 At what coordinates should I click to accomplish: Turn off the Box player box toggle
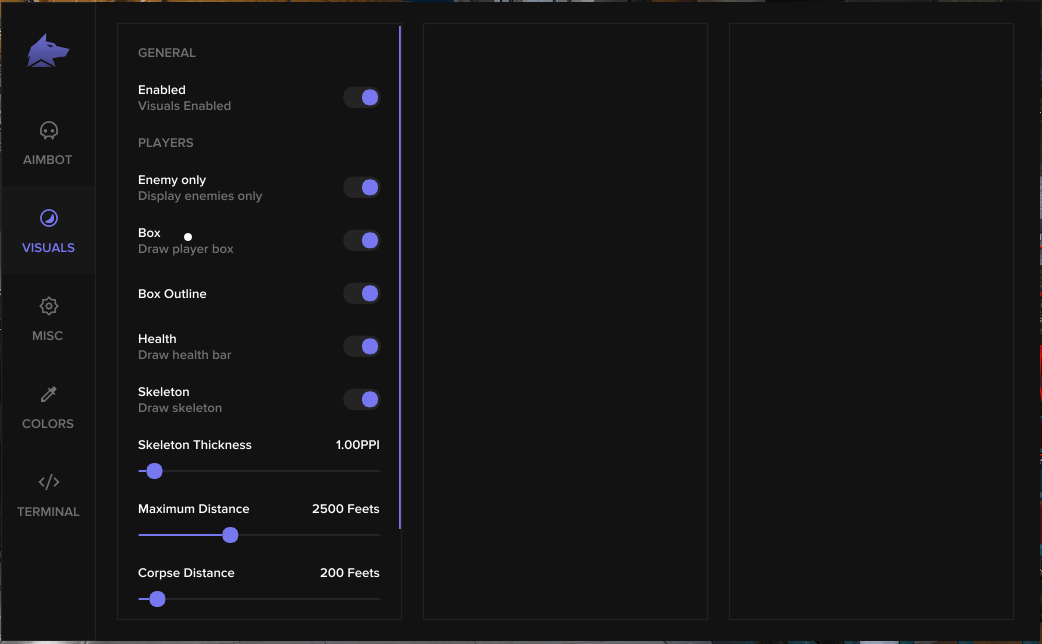[361, 240]
